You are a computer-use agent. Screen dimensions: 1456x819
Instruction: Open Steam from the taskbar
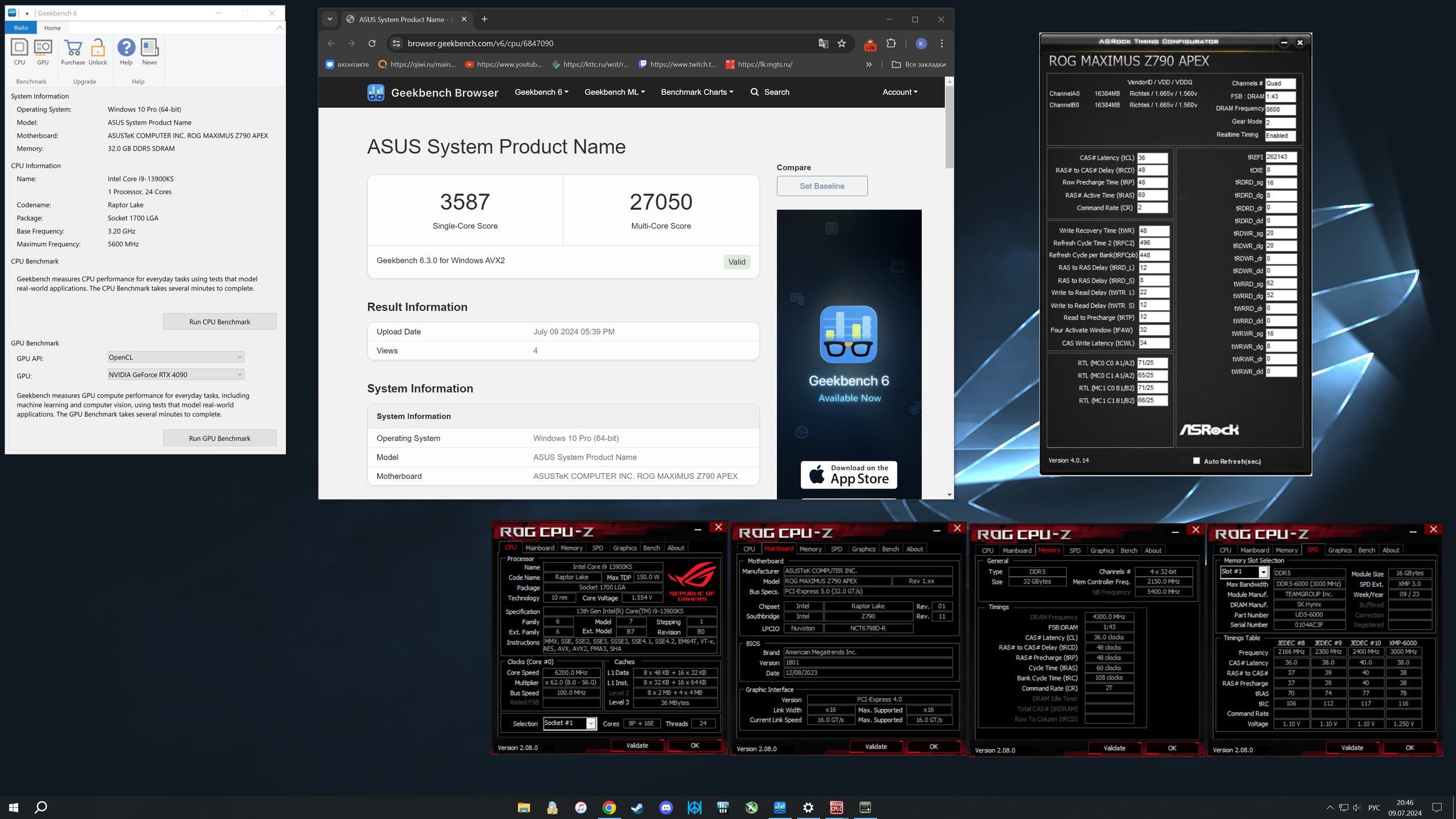(638, 807)
